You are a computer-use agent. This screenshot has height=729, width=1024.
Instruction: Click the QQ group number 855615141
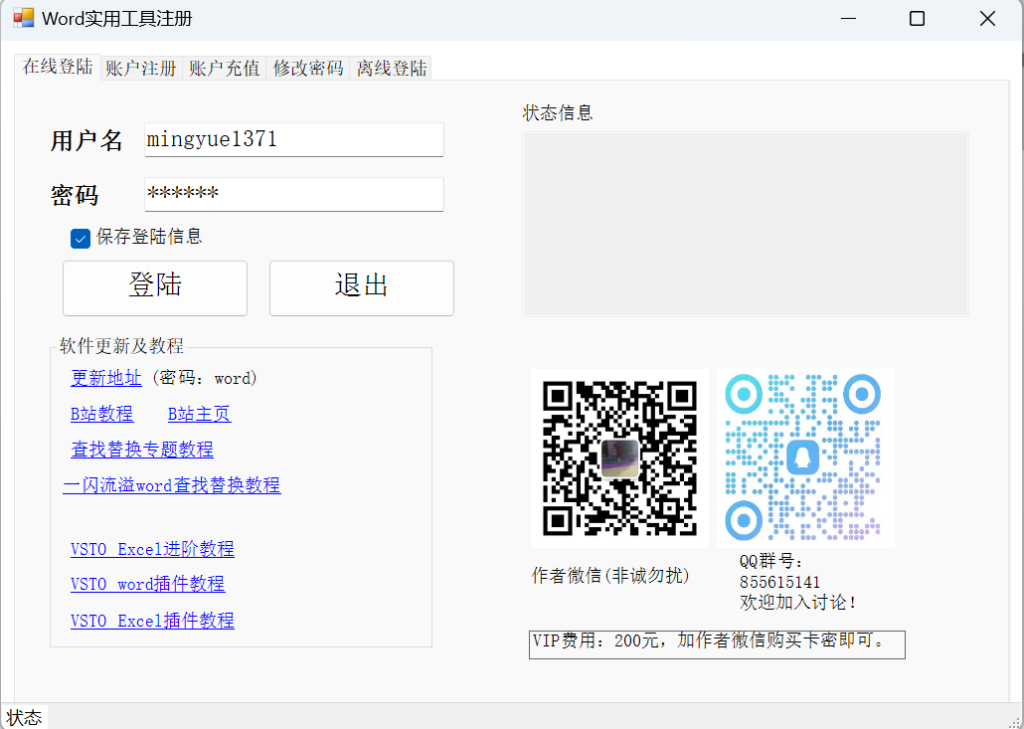coord(779,582)
